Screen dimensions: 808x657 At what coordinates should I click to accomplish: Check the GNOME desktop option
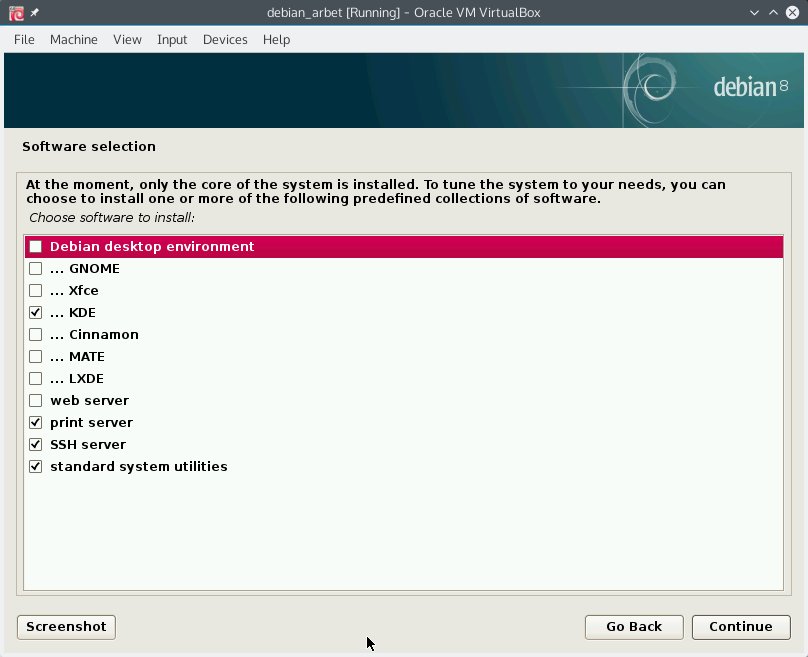click(x=36, y=268)
